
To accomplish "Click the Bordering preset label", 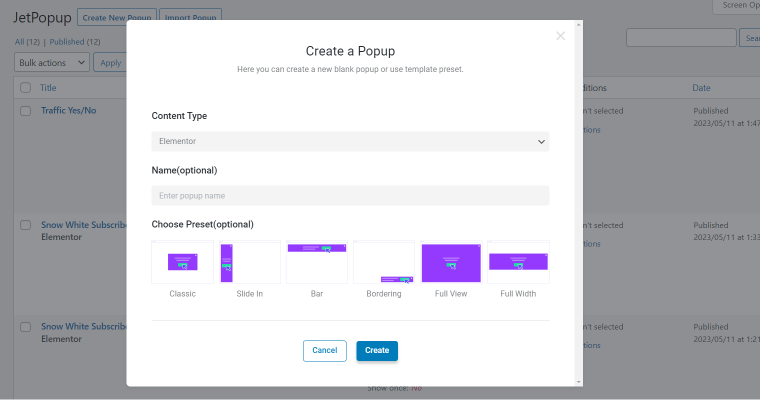I will pyautogui.click(x=384, y=294).
